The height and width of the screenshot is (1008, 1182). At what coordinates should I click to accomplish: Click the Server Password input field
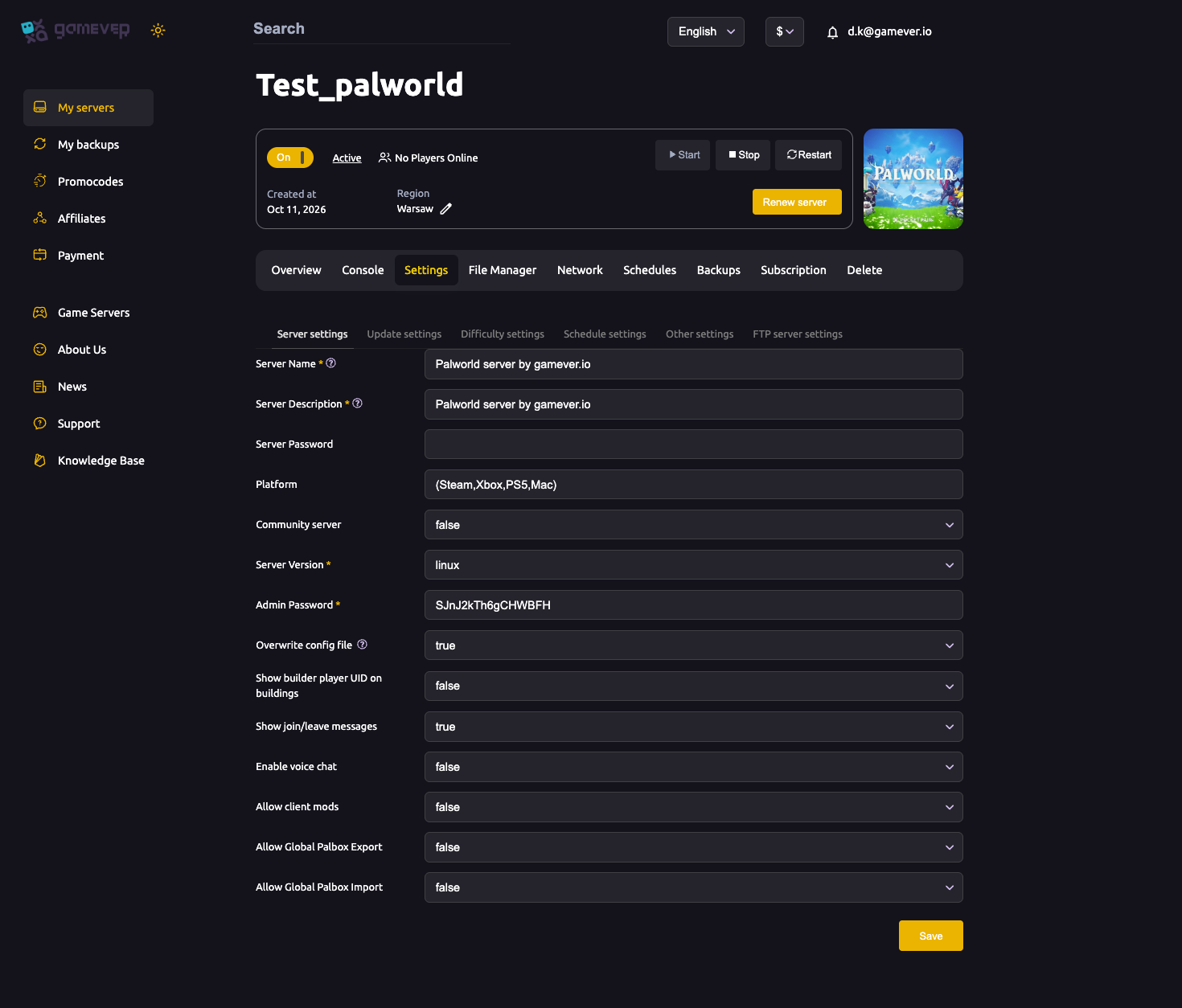point(694,445)
